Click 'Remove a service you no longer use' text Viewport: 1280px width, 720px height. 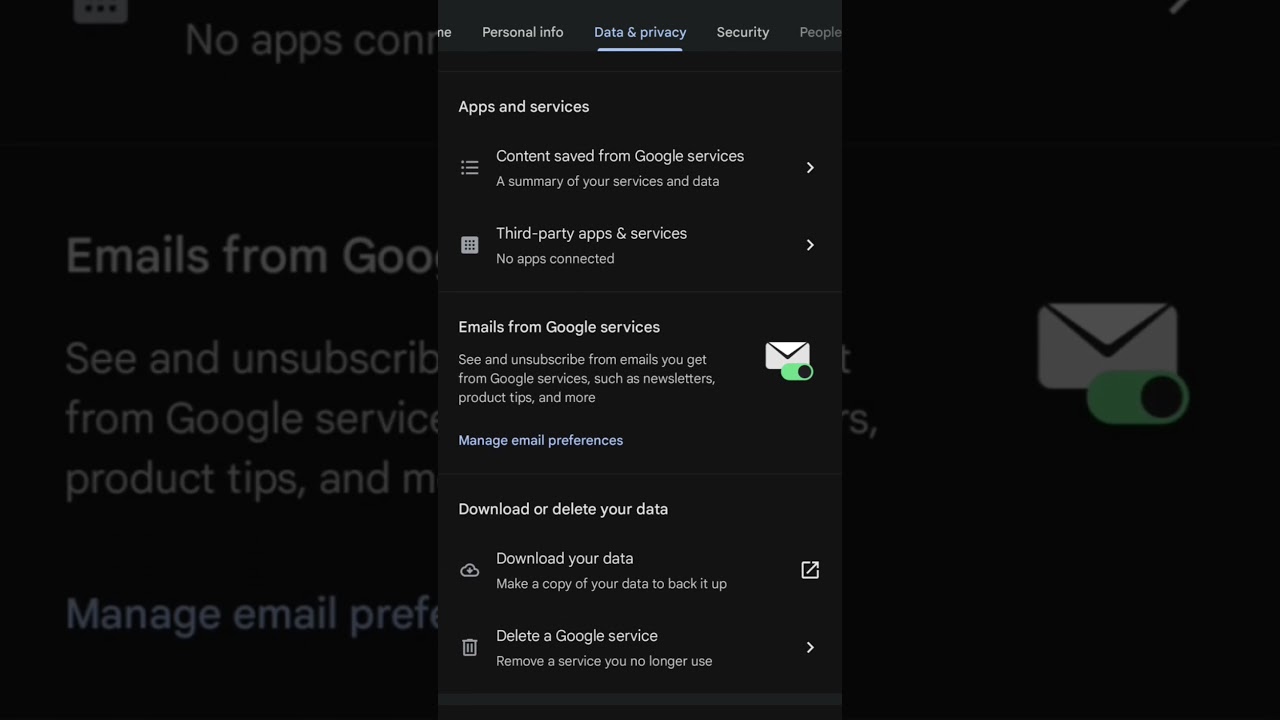(x=604, y=661)
